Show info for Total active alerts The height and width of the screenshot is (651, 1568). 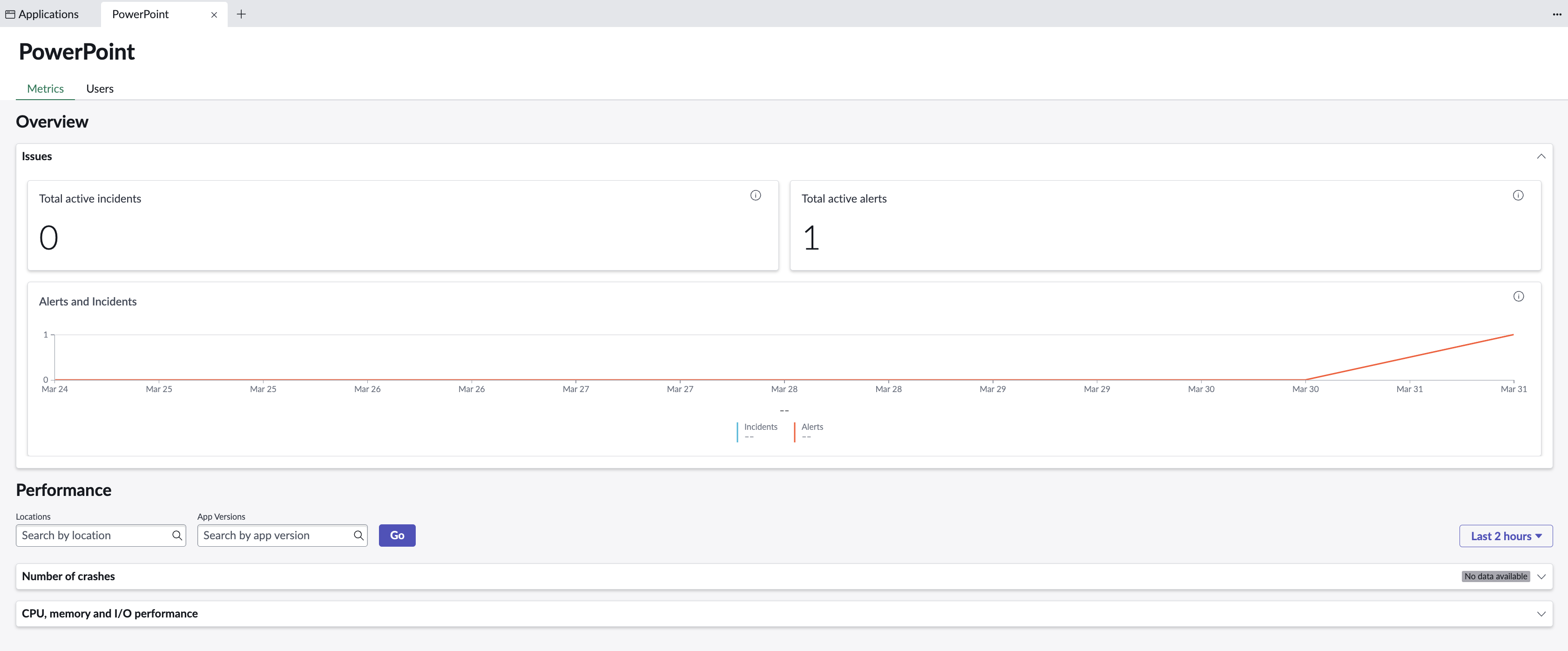click(x=1517, y=196)
